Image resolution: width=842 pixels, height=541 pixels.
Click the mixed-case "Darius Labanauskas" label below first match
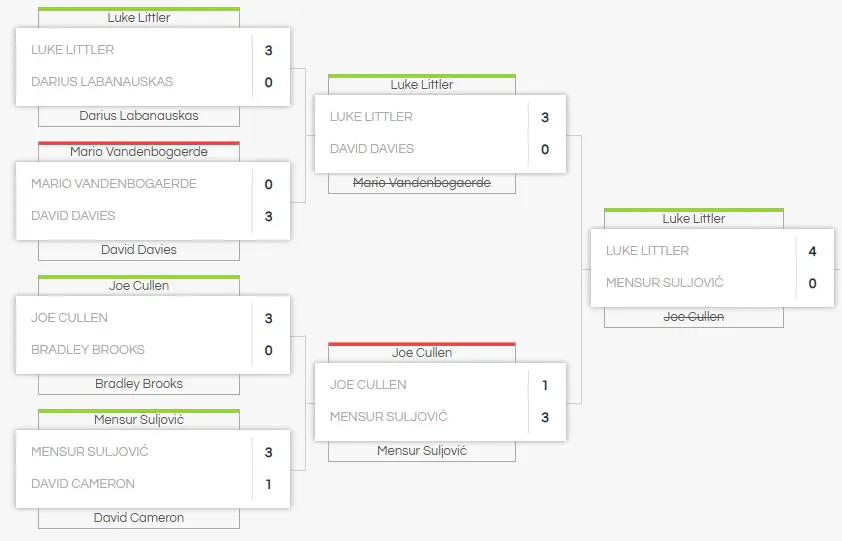tap(139, 116)
